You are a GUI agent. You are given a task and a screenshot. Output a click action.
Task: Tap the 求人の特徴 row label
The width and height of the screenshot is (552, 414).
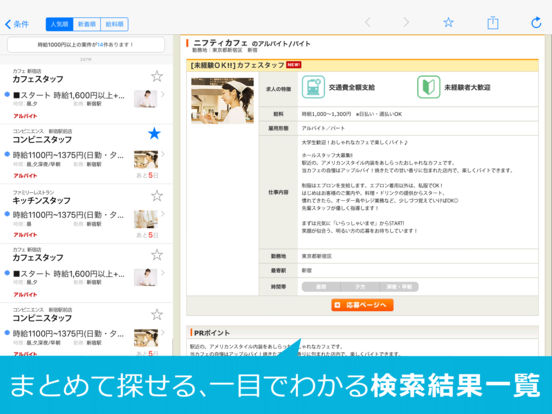[278, 89]
